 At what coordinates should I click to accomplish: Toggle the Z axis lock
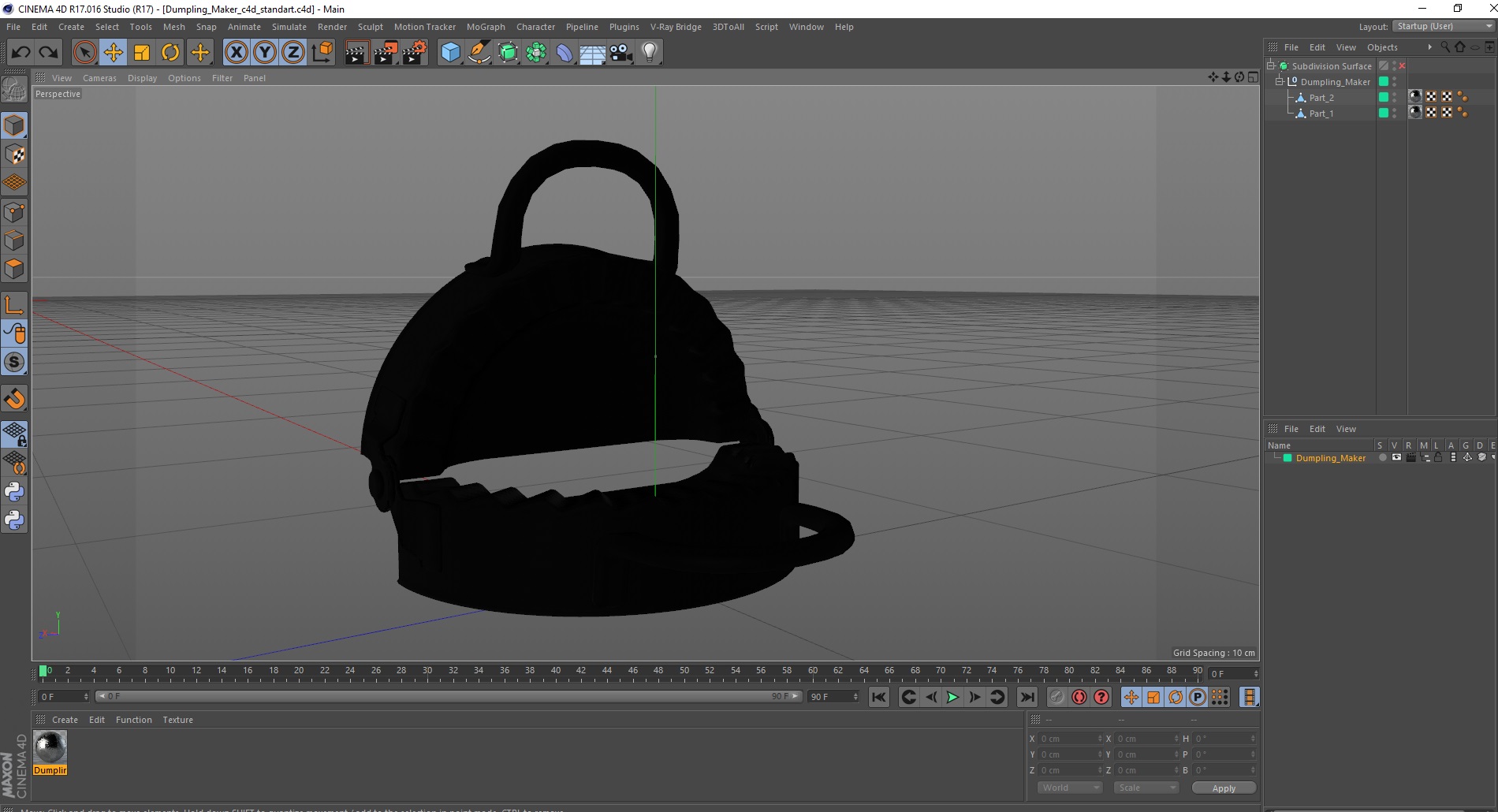coord(293,53)
